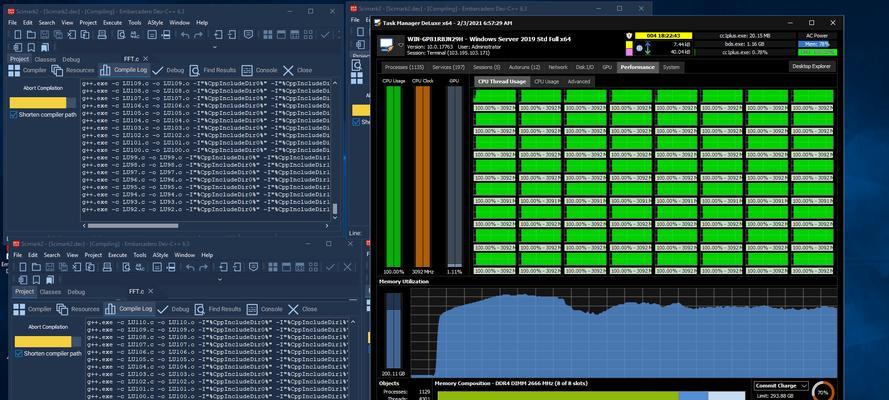Click Redo arrow in top Dev-C++ toolbar
This screenshot has height=400, width=889.
pyautogui.click(x=198, y=35)
